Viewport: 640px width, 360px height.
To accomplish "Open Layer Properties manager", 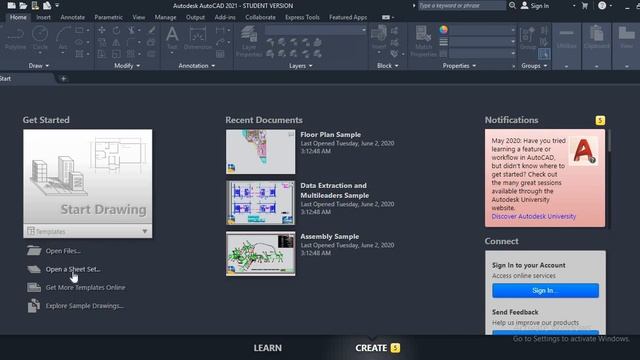I will click(249, 41).
